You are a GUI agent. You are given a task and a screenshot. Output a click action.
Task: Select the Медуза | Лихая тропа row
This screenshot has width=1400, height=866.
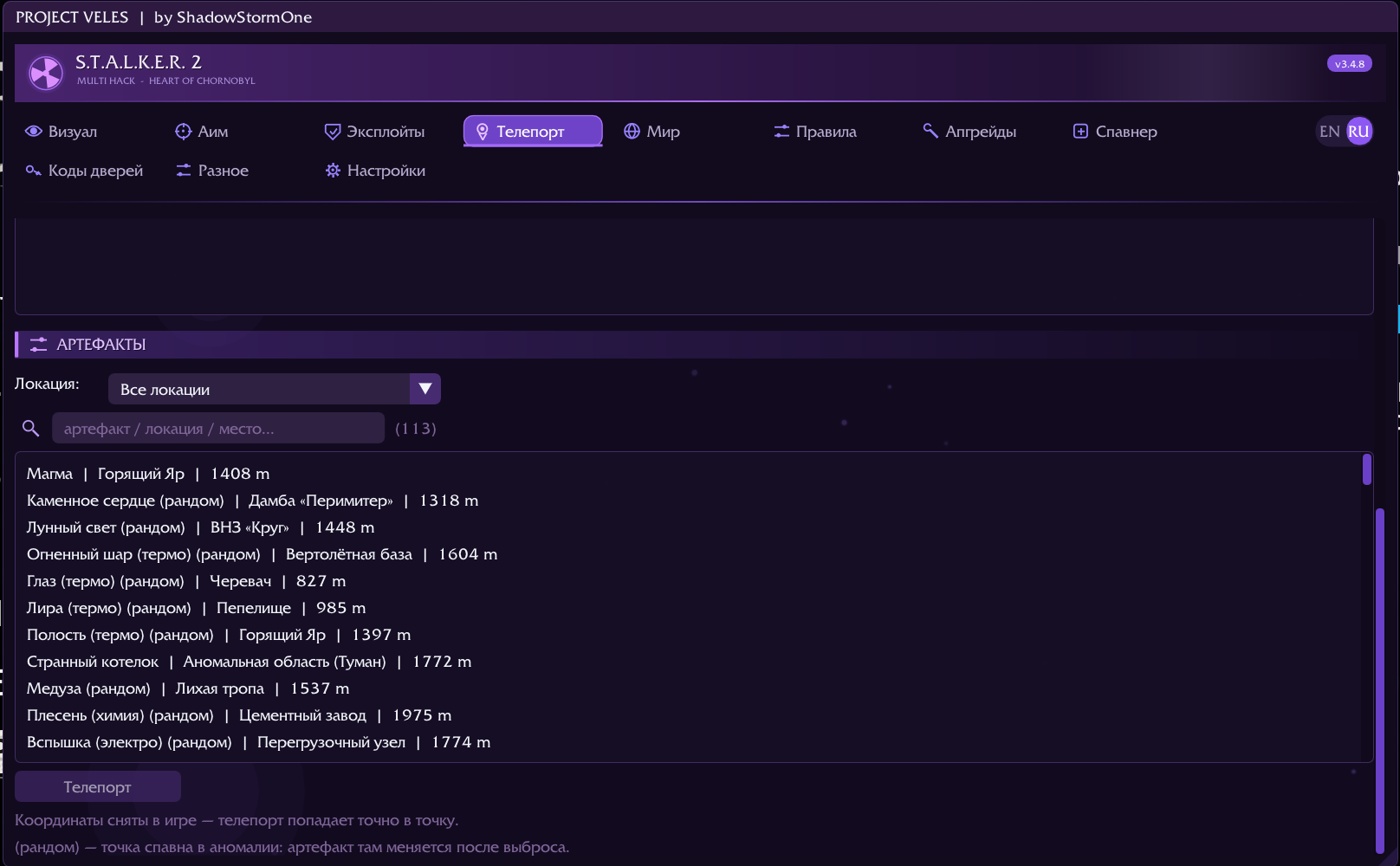[x=689, y=688]
